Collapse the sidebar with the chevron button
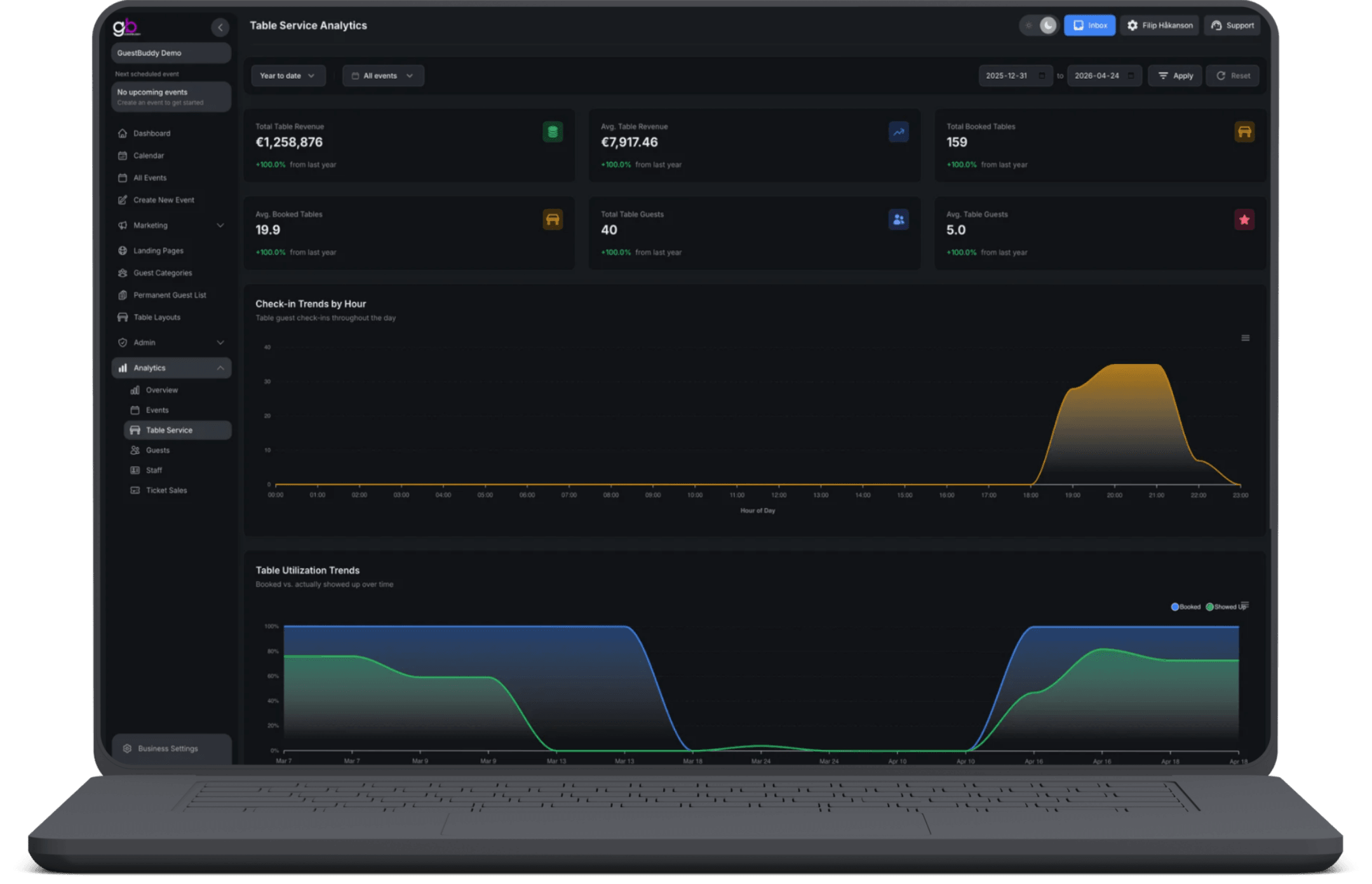 pos(220,27)
